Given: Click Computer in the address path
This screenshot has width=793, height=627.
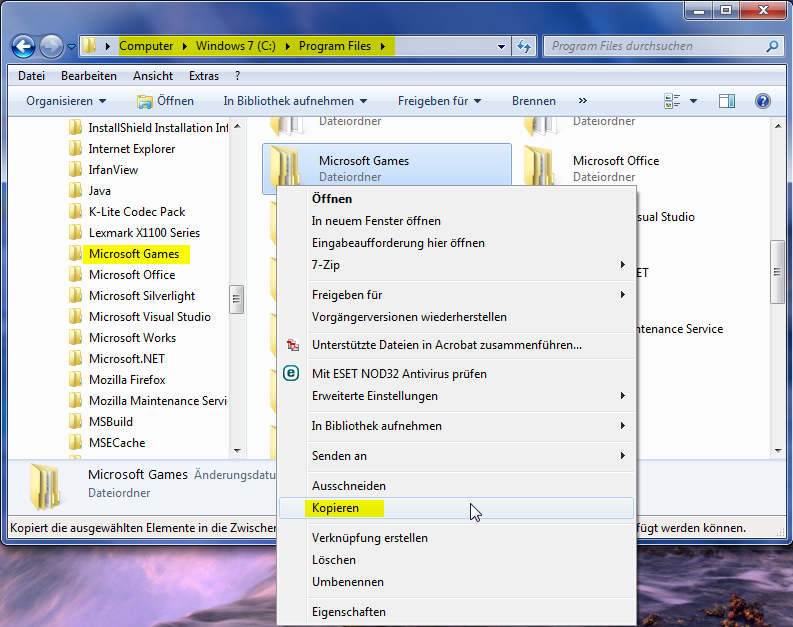Looking at the screenshot, I should pyautogui.click(x=146, y=46).
